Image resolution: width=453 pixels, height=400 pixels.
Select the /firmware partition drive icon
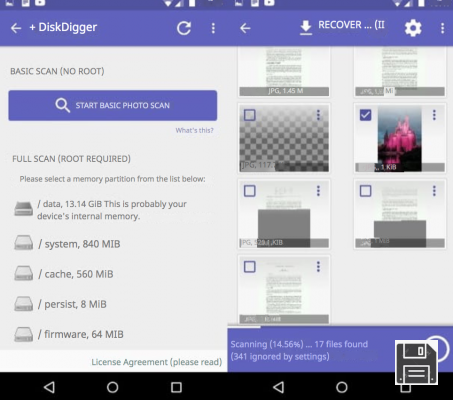coord(24,334)
